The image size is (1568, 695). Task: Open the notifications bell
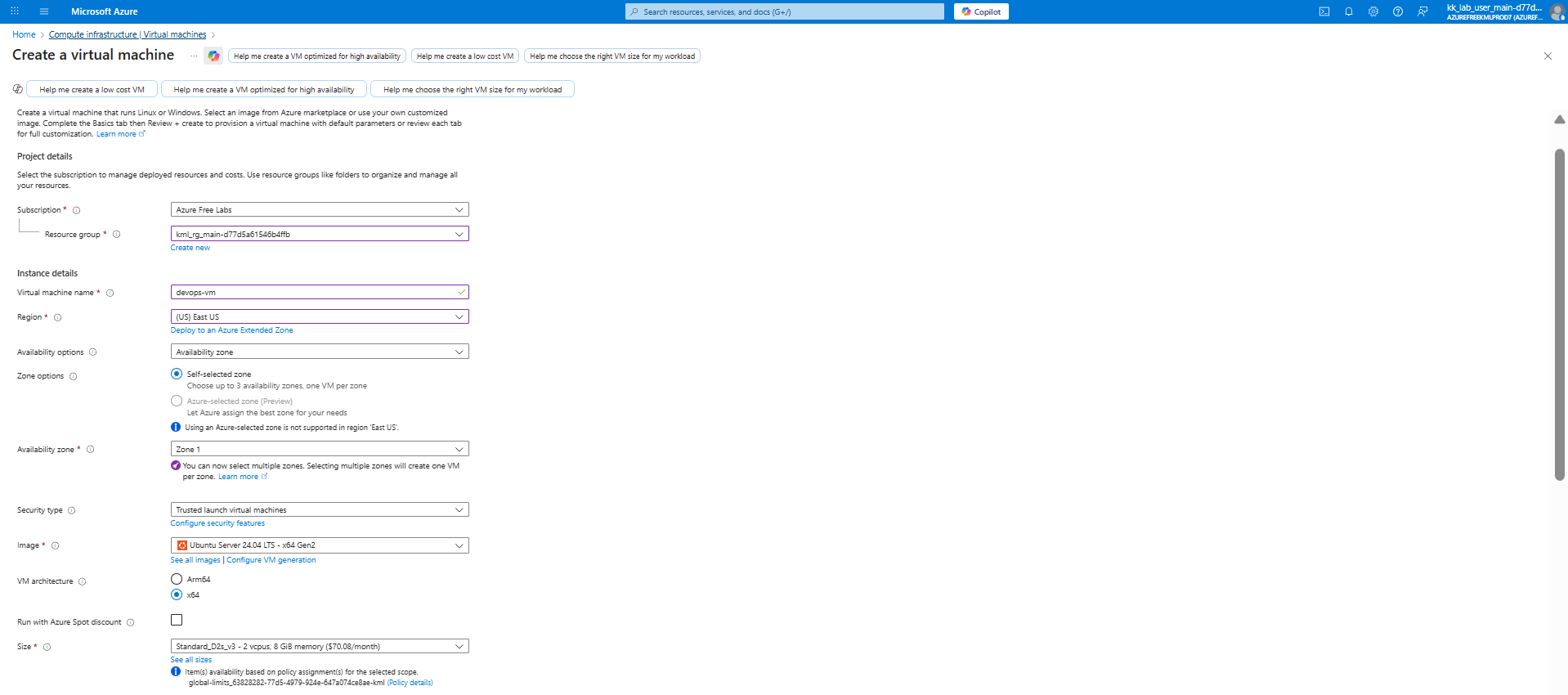[1349, 11]
